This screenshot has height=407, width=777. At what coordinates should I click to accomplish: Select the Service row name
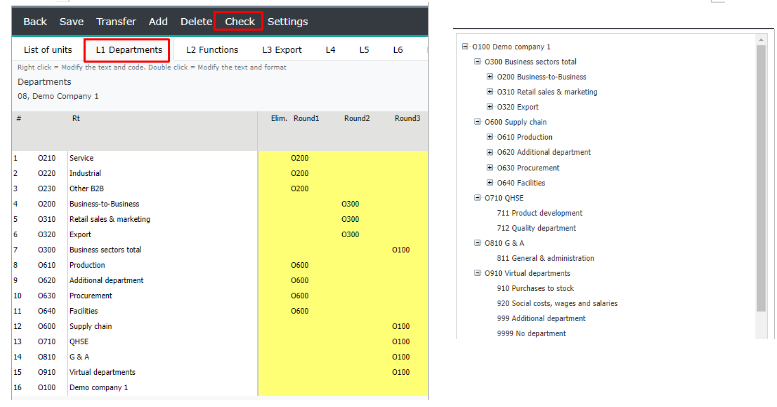click(x=81, y=158)
